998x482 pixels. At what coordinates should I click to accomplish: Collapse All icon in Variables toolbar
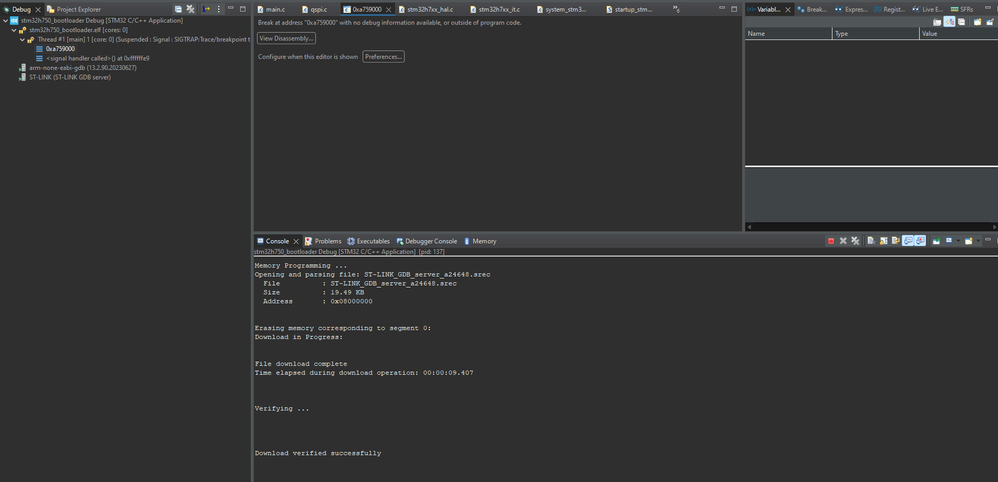[x=961, y=22]
